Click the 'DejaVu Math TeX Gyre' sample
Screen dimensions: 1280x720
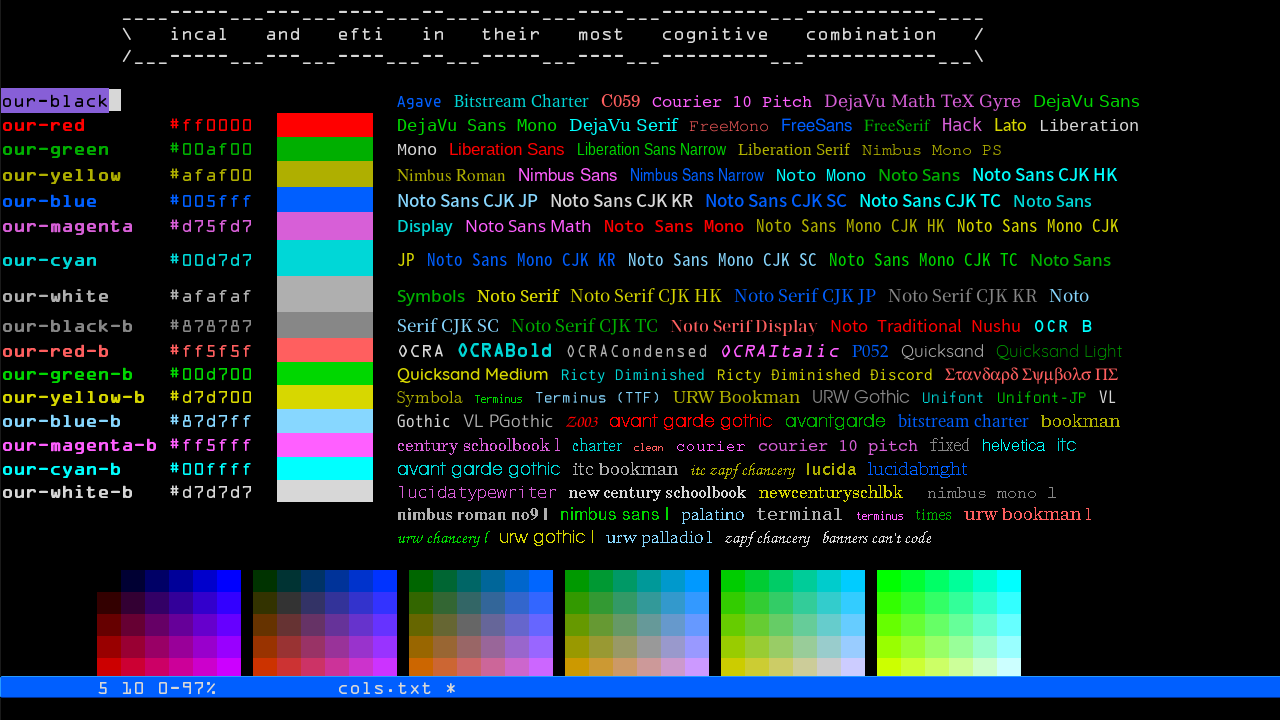pyautogui.click(x=922, y=101)
